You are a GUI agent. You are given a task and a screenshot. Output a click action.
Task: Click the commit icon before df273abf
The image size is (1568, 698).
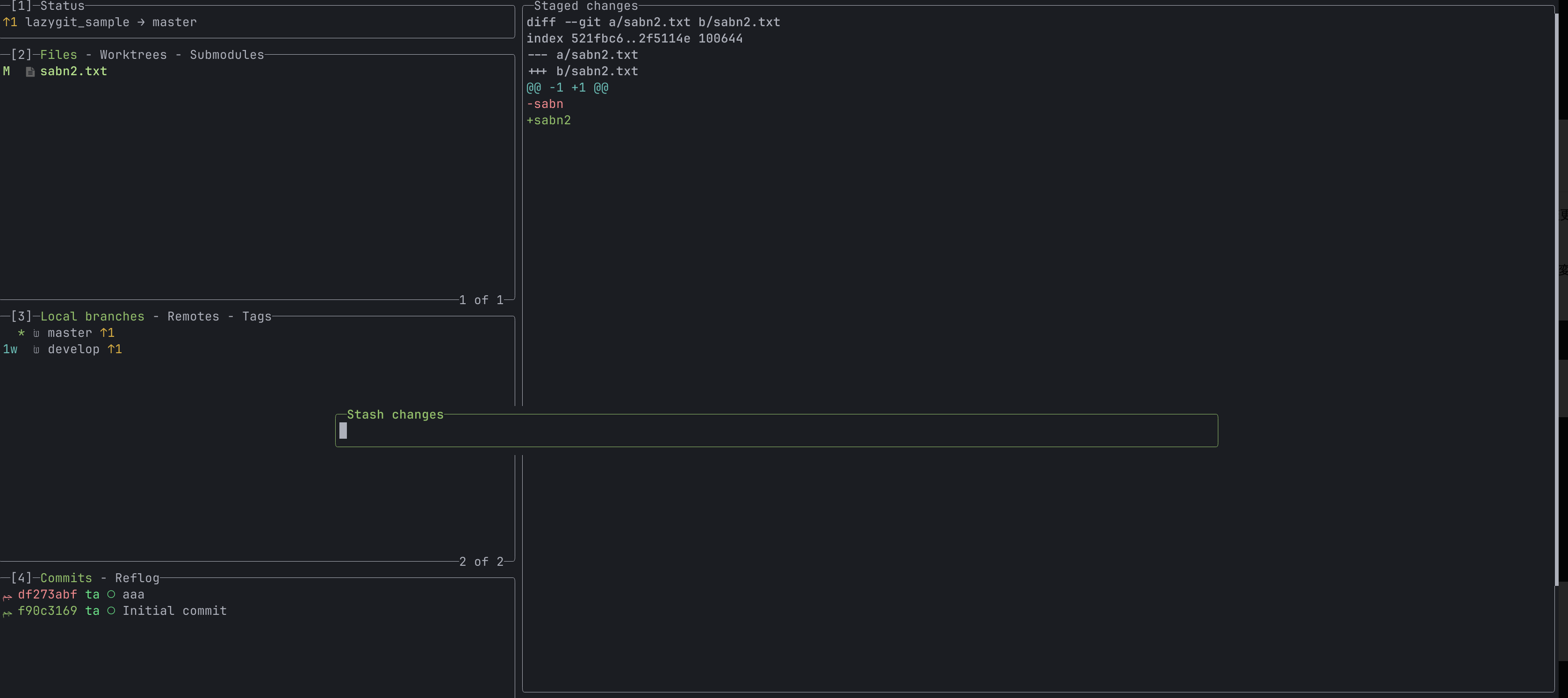pos(7,596)
